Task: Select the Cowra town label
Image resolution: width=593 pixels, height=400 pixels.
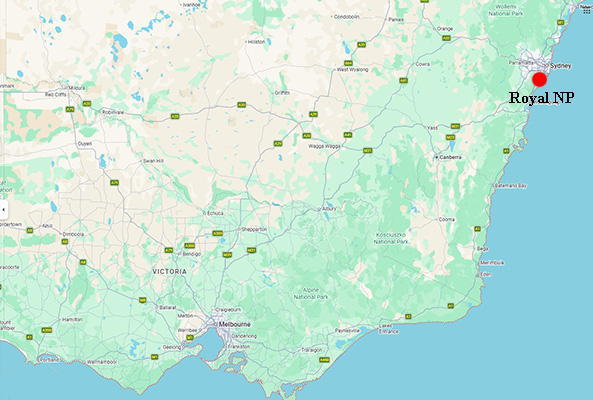Action: point(422,64)
